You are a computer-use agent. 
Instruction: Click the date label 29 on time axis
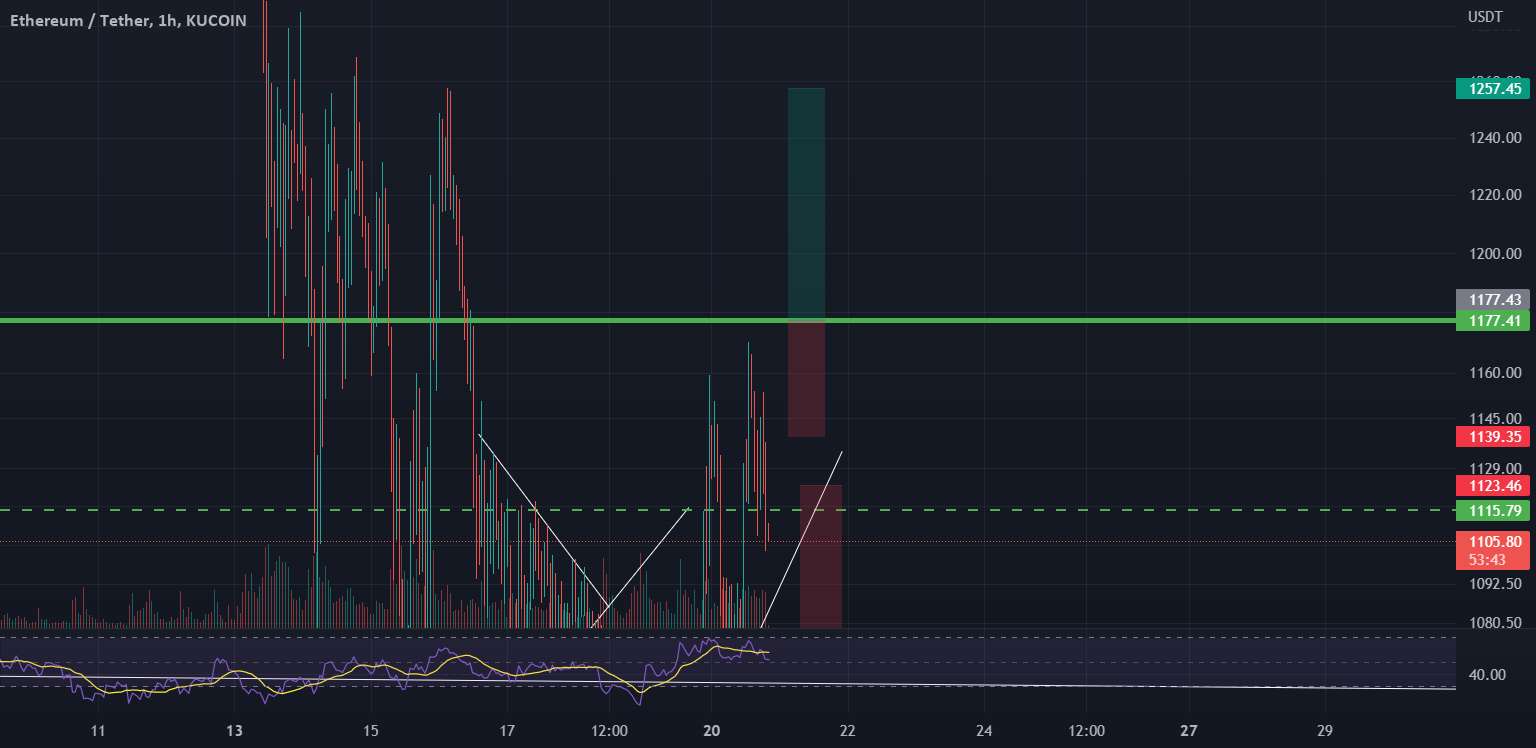(x=1325, y=731)
